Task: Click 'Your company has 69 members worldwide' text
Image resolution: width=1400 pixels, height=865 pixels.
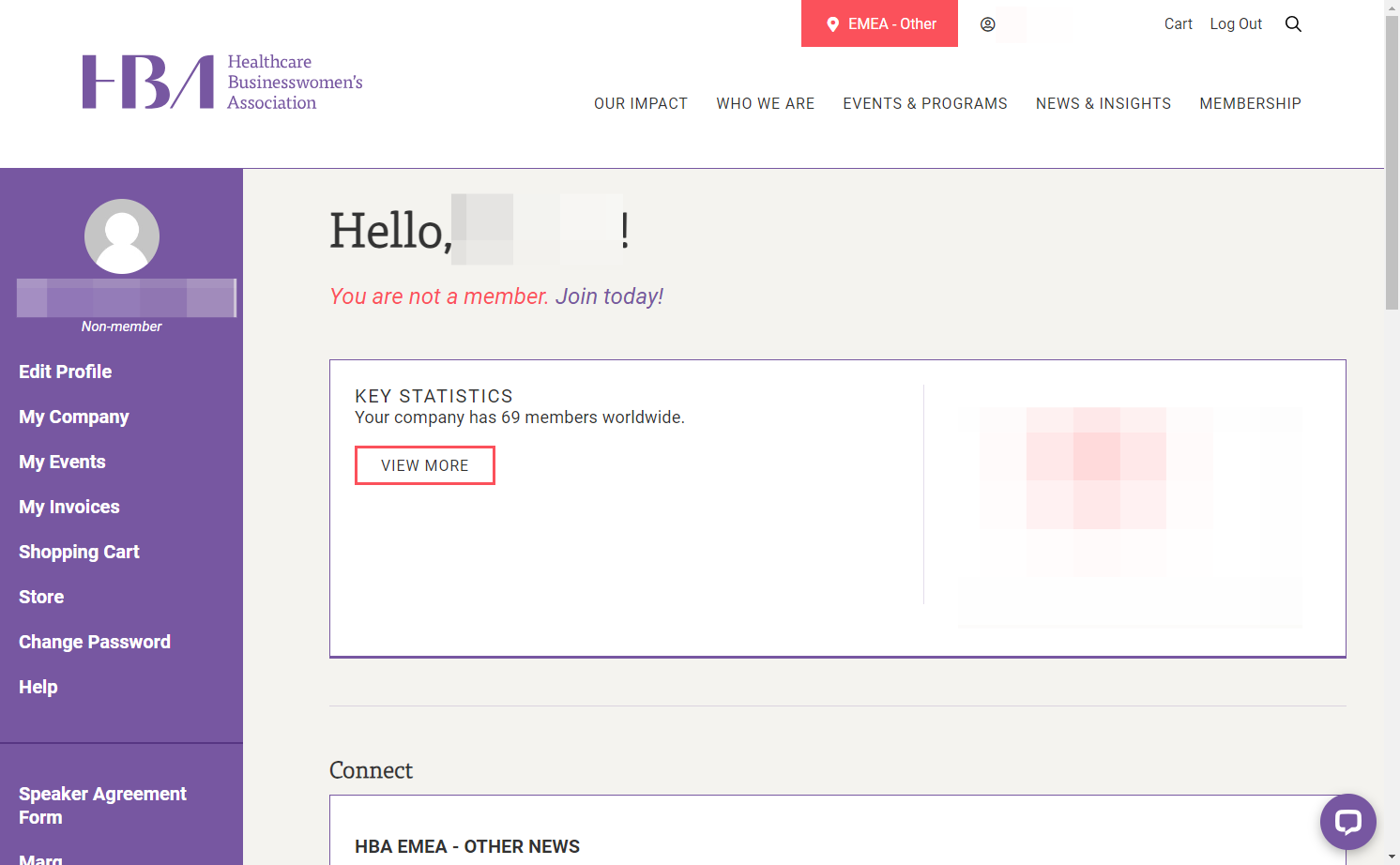Action: 520,417
